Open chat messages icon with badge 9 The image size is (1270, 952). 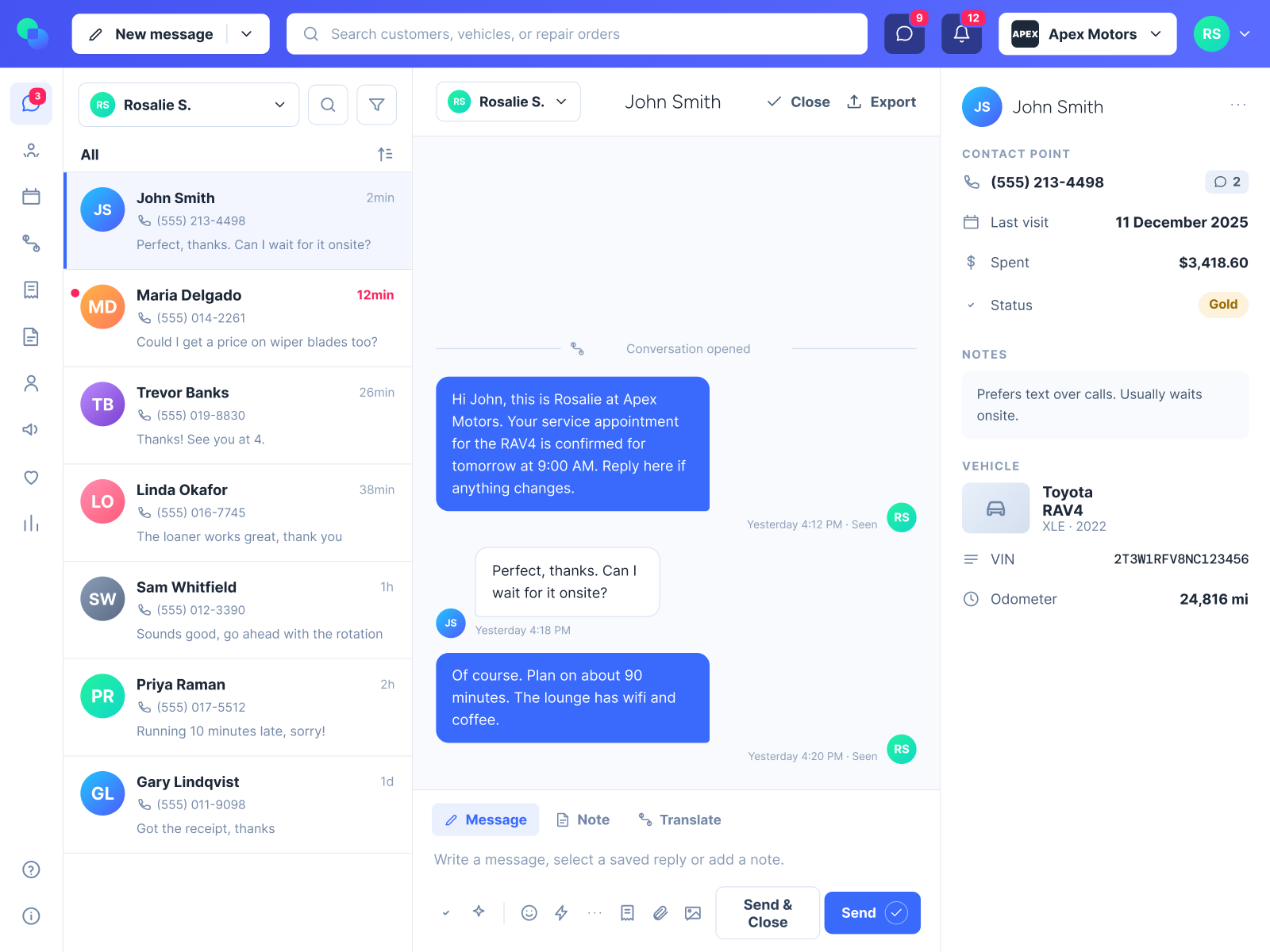[905, 34]
